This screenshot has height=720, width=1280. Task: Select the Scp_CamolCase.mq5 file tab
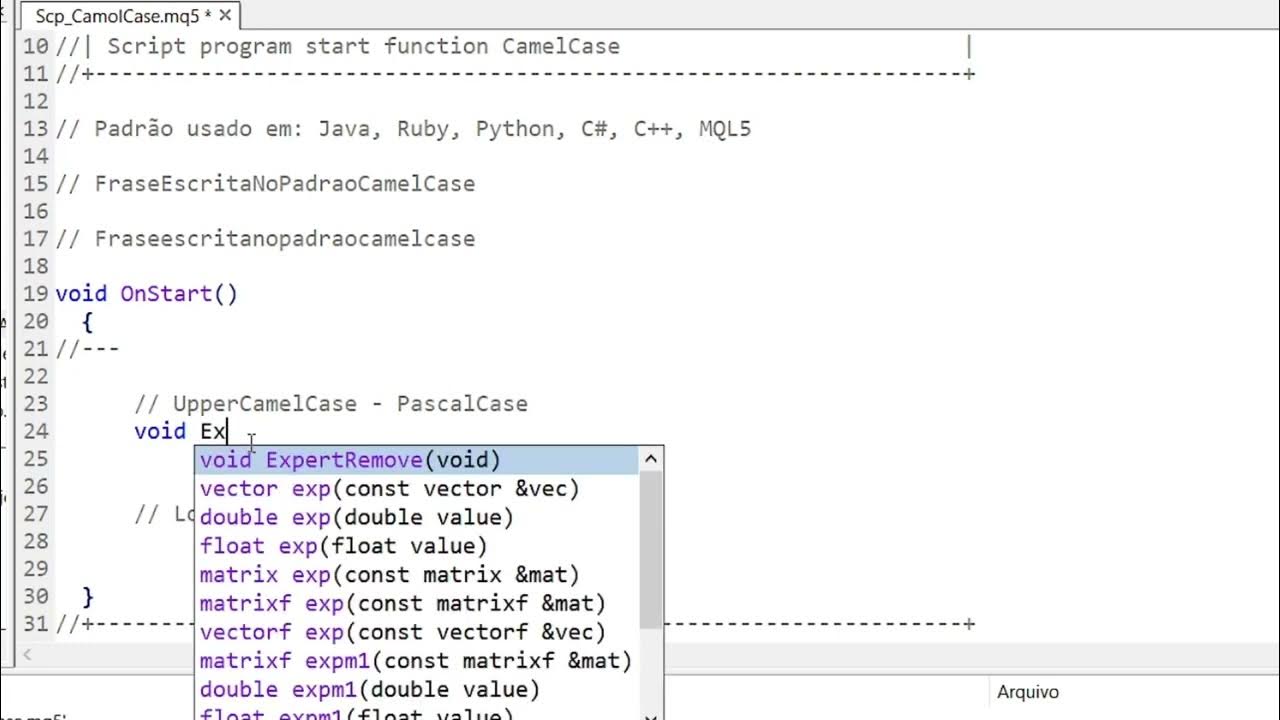coord(120,16)
